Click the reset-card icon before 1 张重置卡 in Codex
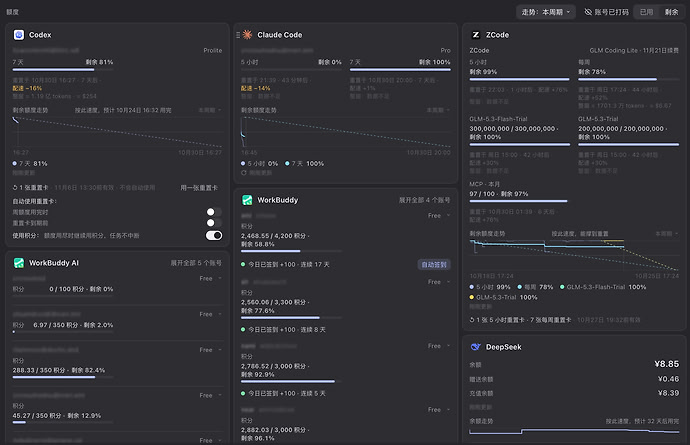 tap(15, 188)
